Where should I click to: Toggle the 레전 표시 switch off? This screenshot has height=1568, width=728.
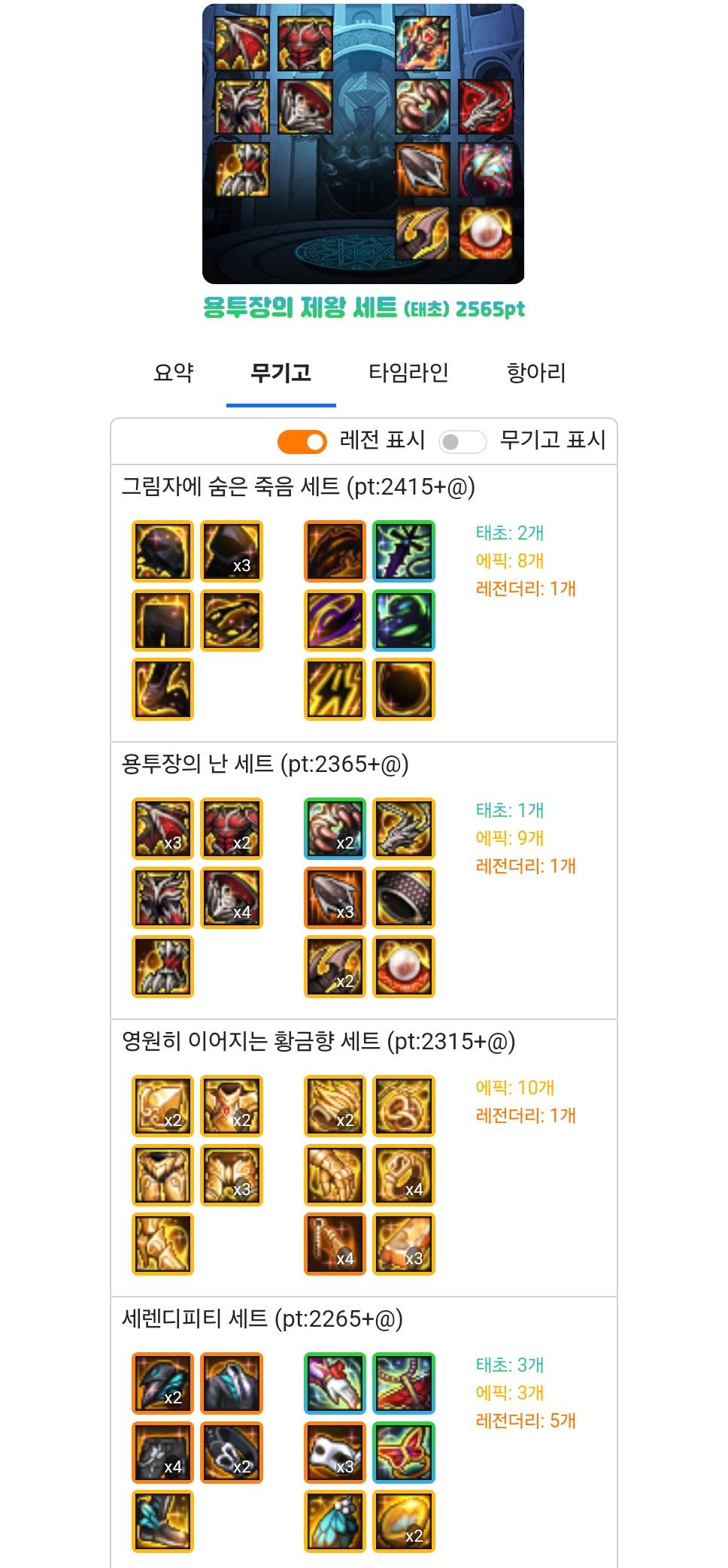[302, 441]
